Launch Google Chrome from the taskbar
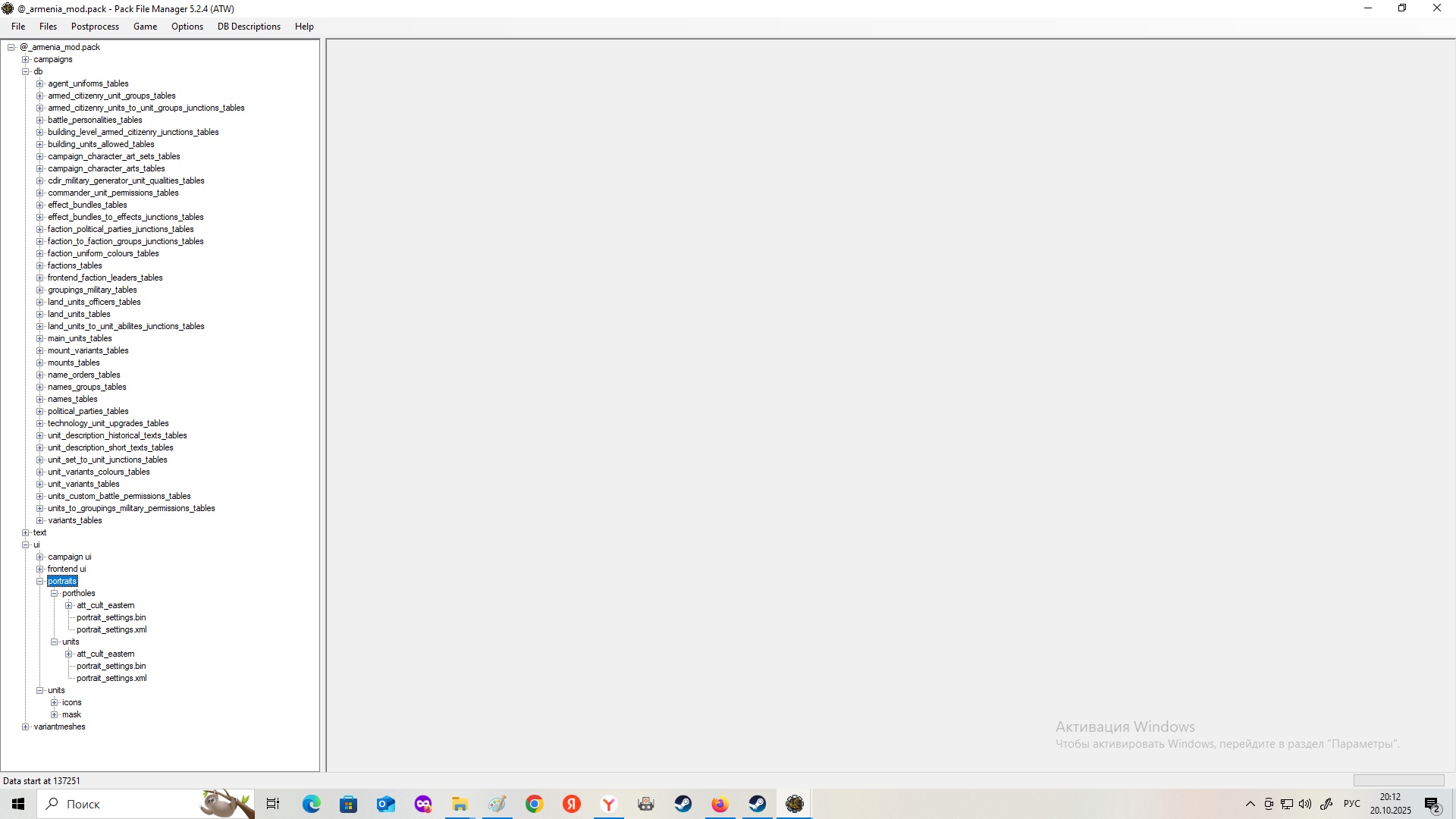 [535, 804]
